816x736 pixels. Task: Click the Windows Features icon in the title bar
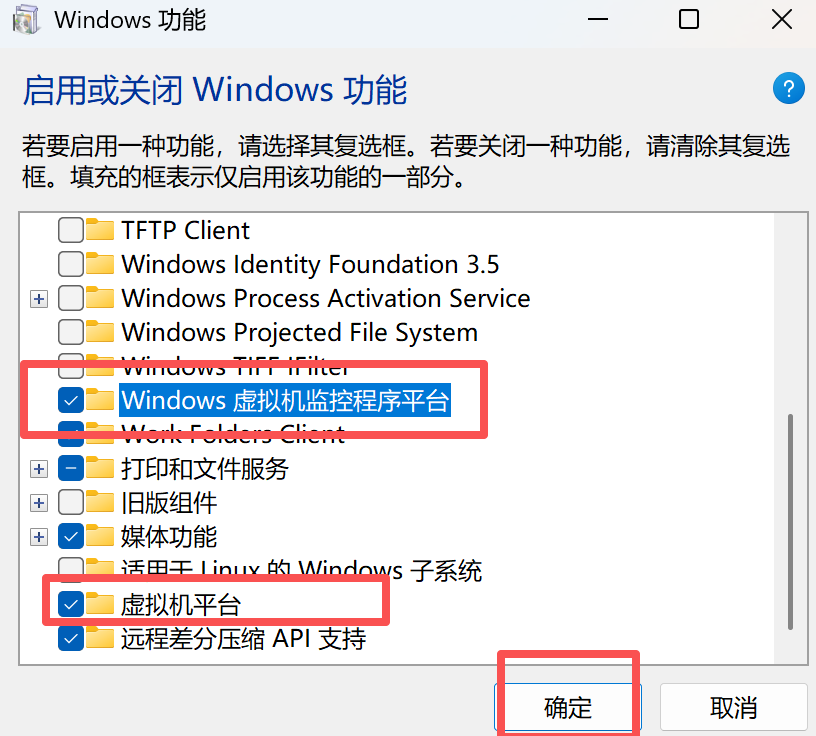click(26, 19)
